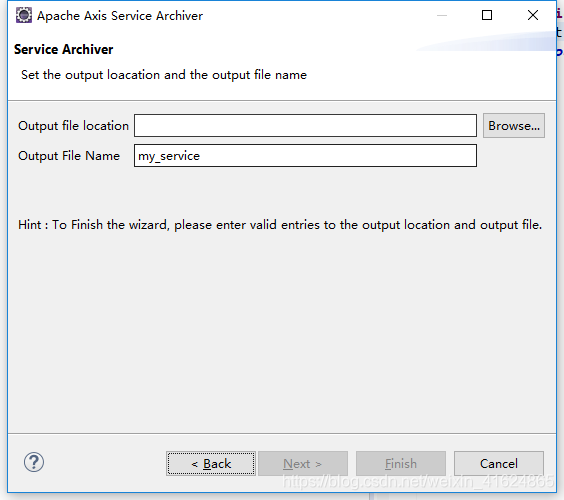Click the Hint text about finishing wizard

pyautogui.click(x=280, y=225)
